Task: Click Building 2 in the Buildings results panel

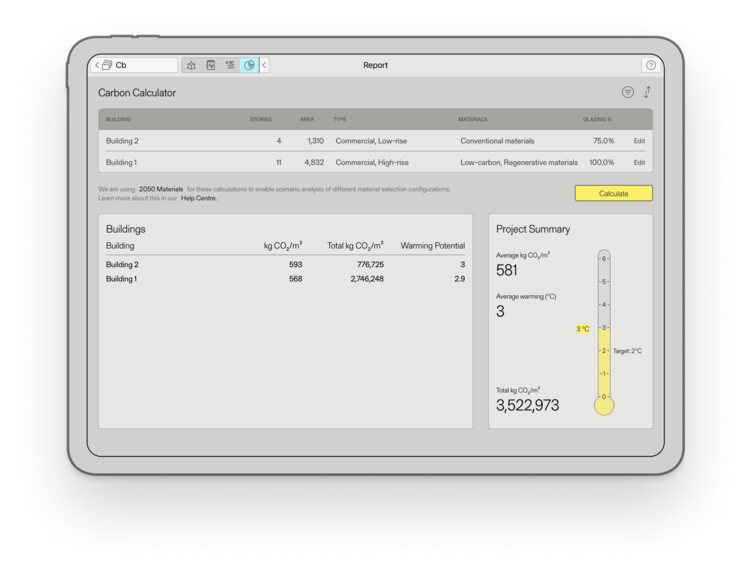Action: point(122,264)
